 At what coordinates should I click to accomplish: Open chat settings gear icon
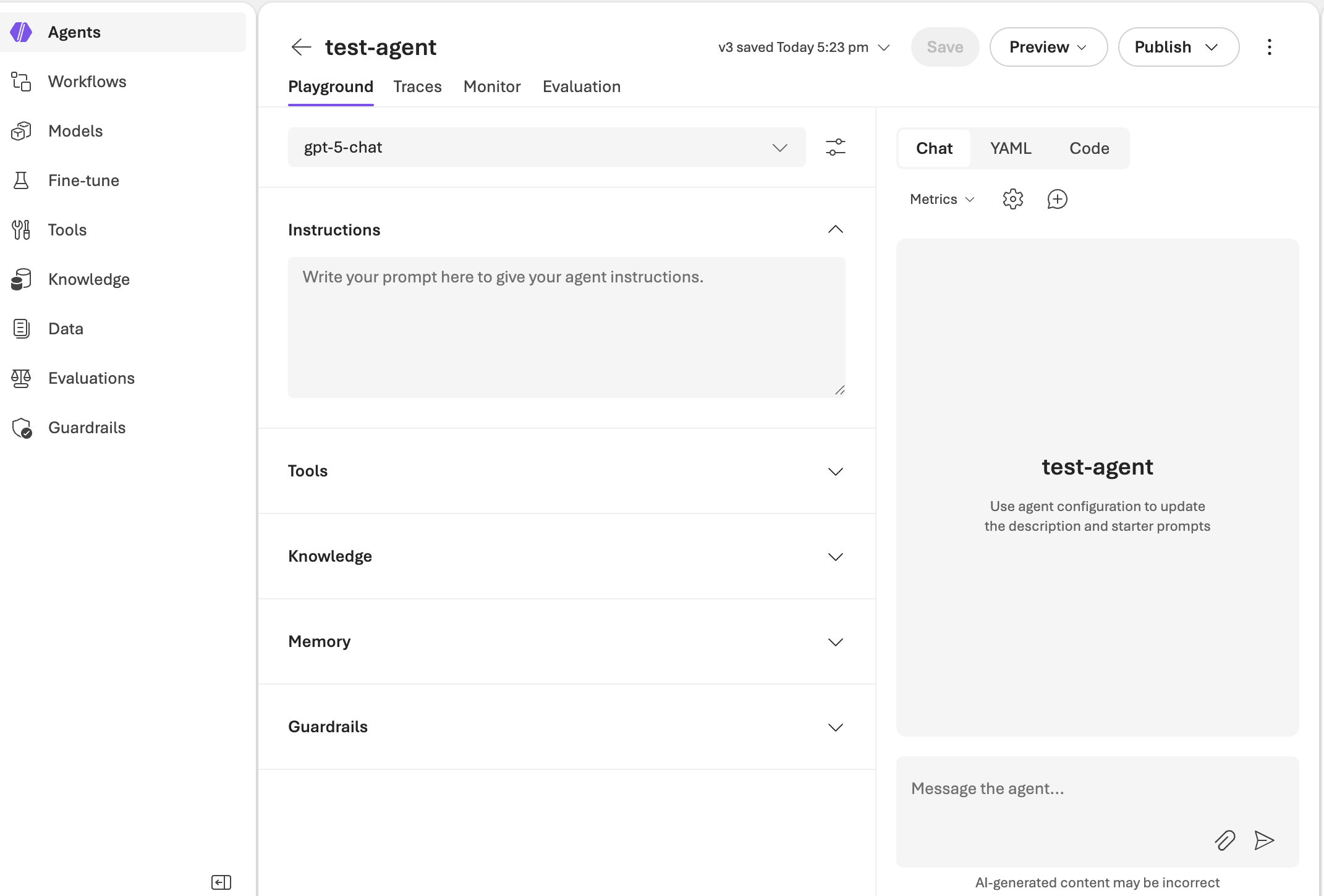click(x=1012, y=199)
